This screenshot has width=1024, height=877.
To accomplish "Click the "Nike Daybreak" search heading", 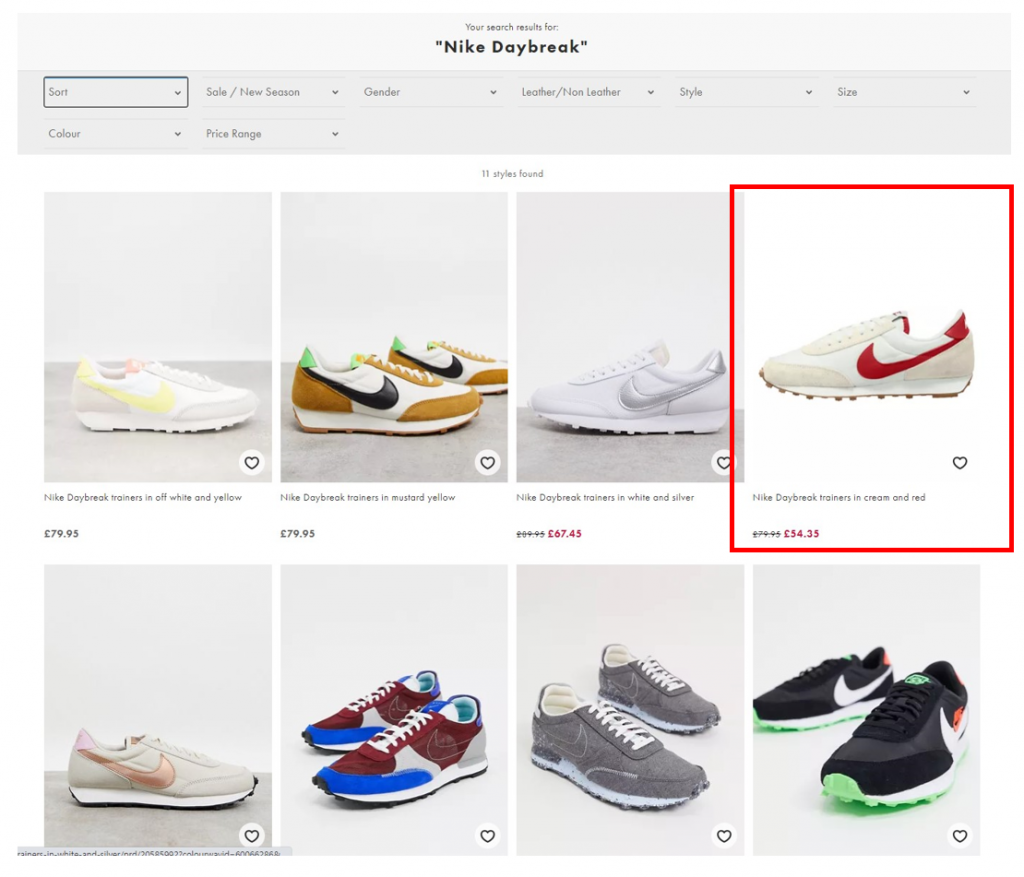I will coord(512,47).
